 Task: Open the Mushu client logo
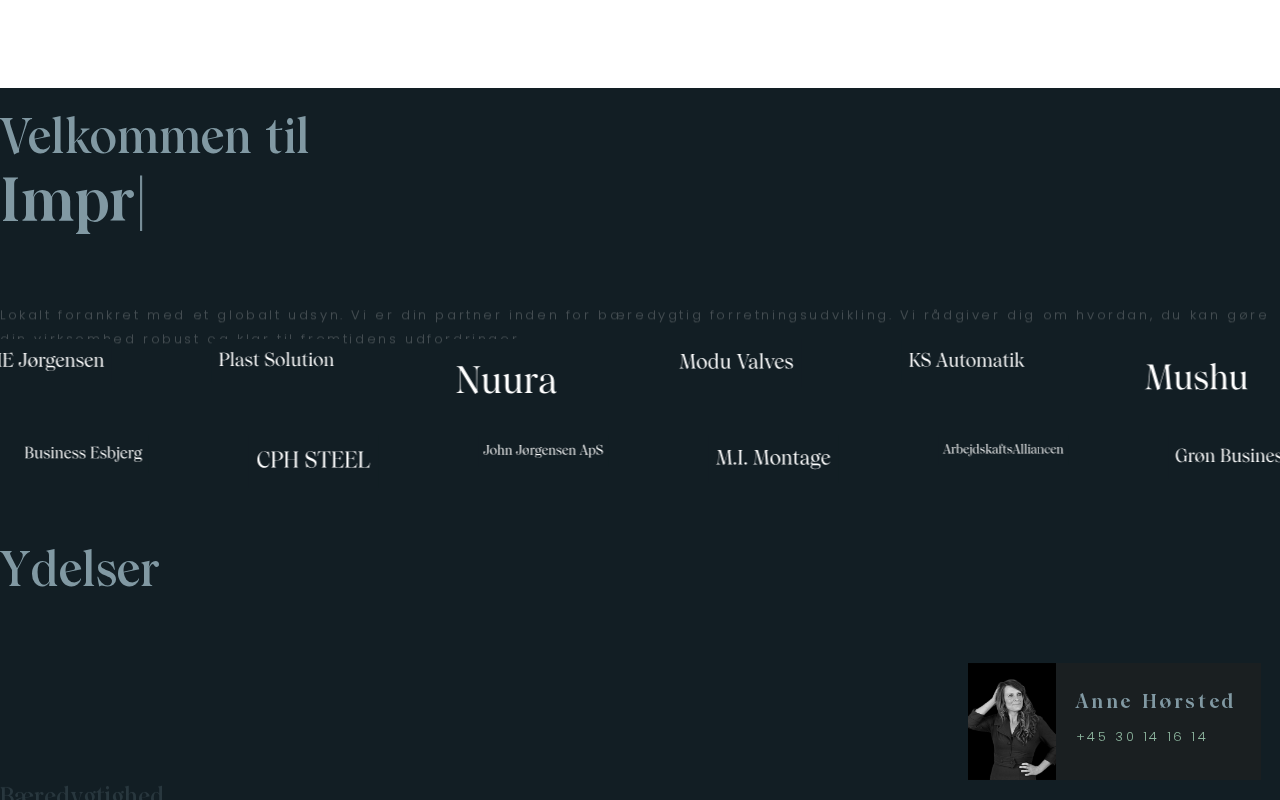pos(1196,377)
